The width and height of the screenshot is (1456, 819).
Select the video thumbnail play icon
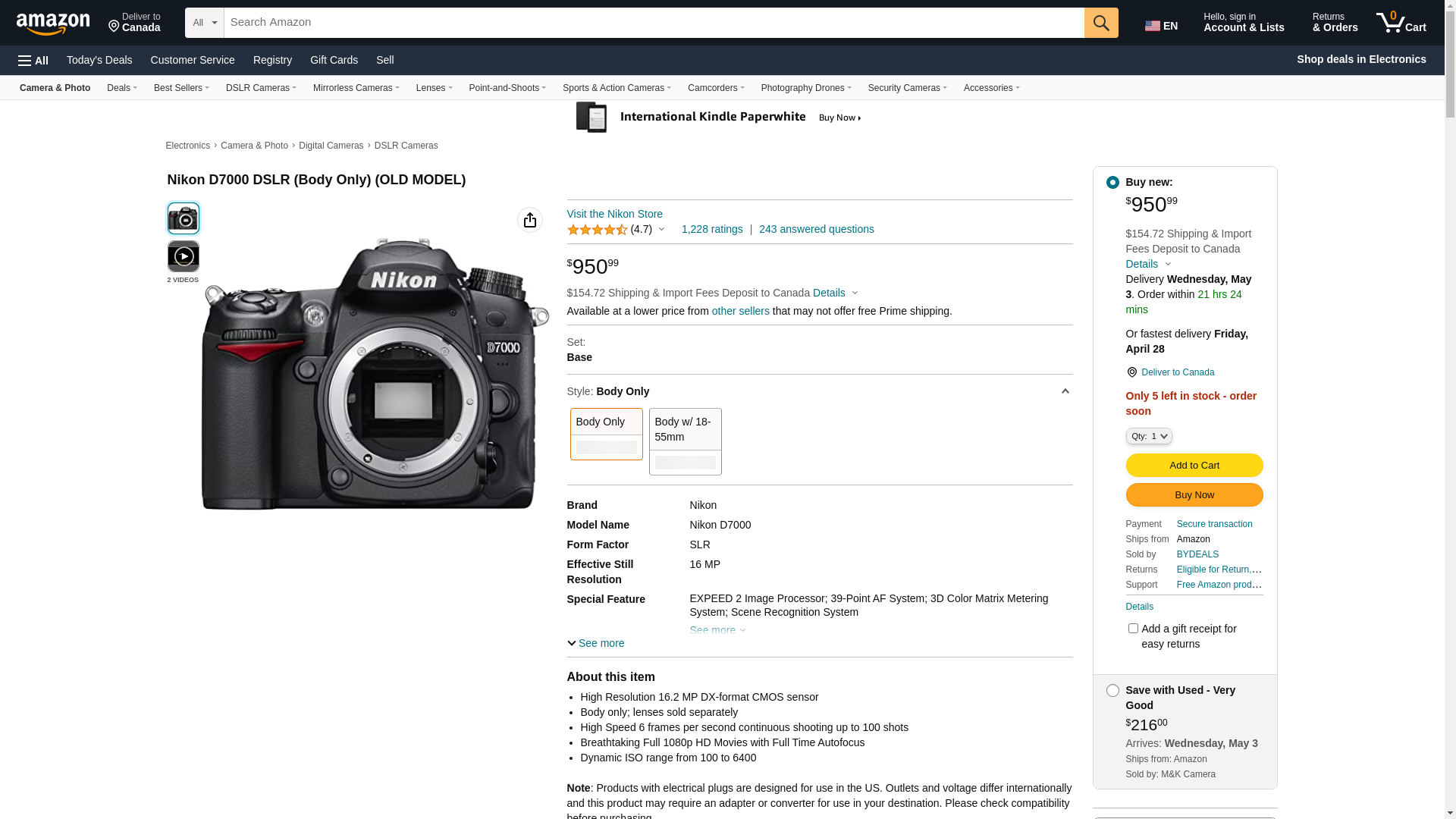tap(183, 256)
